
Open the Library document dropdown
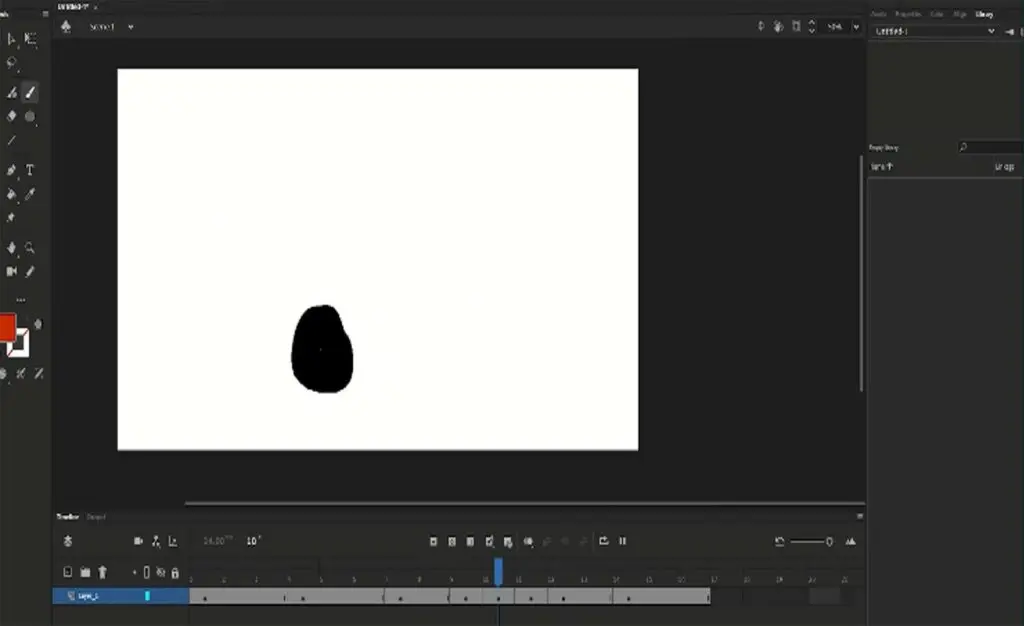tap(935, 31)
